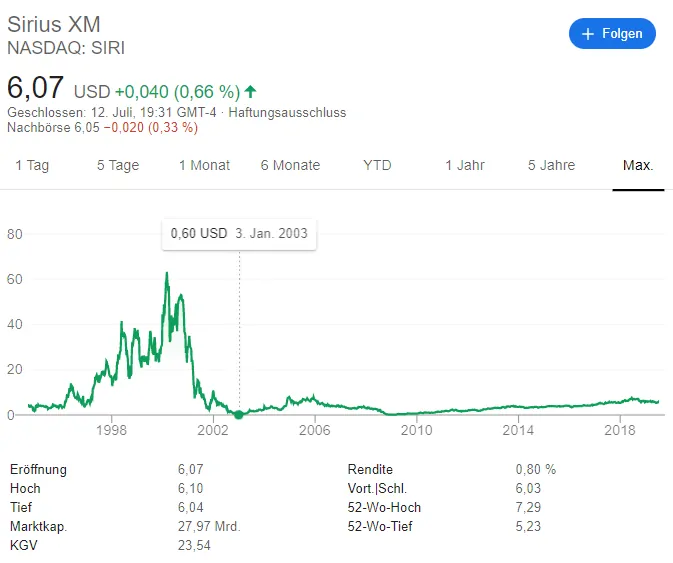Open the 1 Monat chart range
The width and height of the screenshot is (673, 563).
(x=204, y=165)
